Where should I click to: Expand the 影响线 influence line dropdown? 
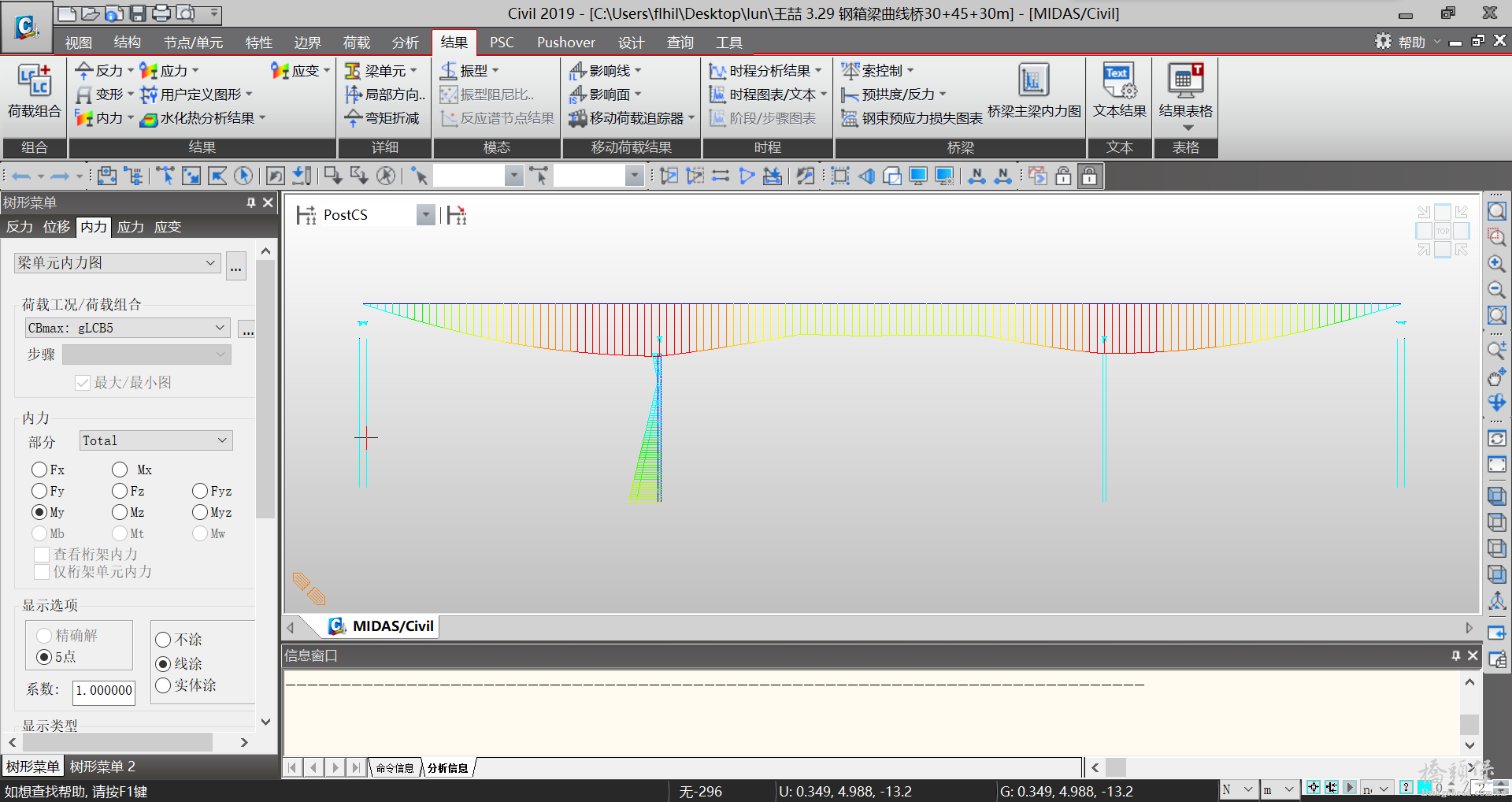click(x=638, y=71)
